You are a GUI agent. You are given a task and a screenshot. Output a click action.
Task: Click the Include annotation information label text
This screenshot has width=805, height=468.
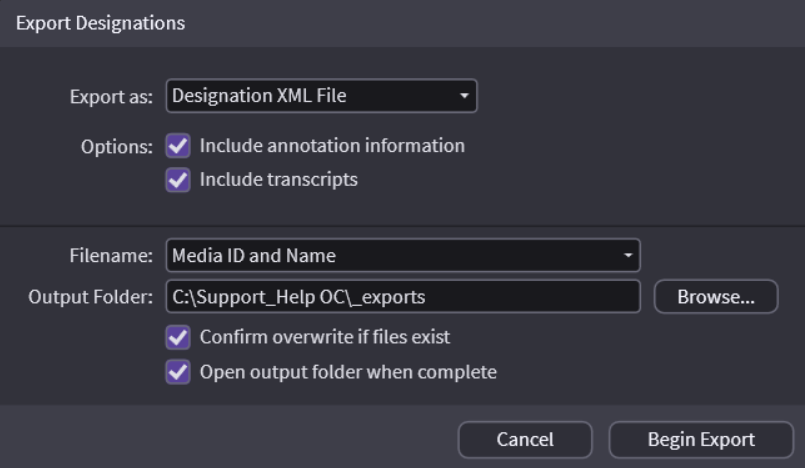pyautogui.click(x=332, y=146)
